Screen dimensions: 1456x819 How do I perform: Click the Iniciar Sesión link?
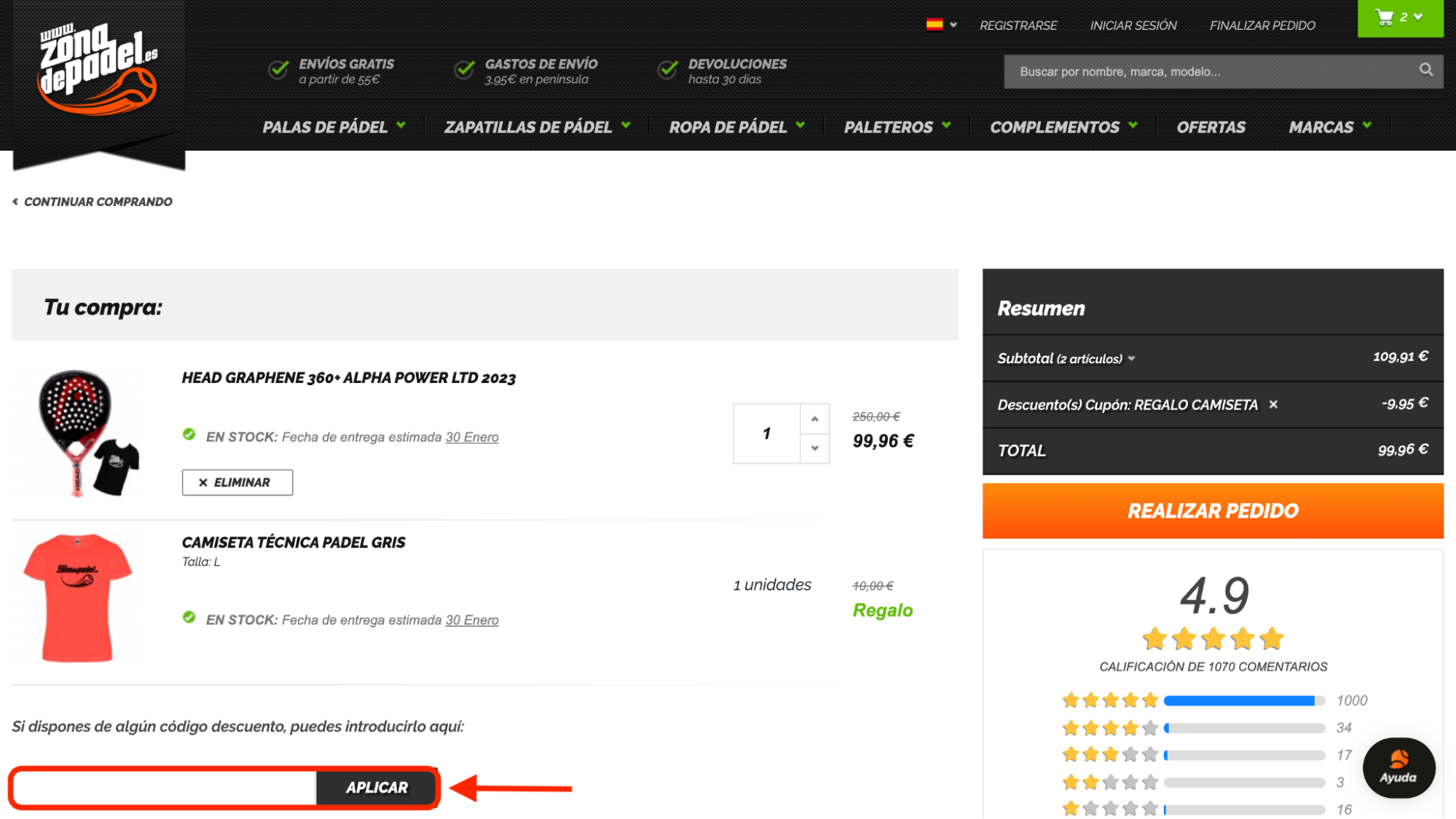point(1133,25)
